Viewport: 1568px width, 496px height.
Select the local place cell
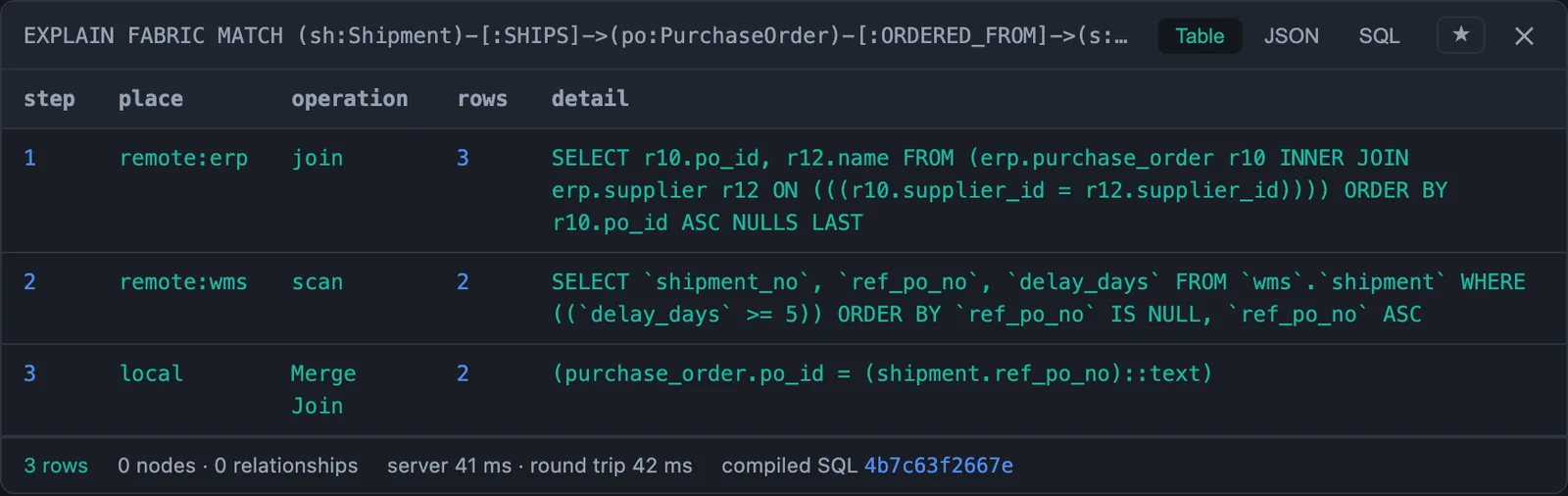tap(151, 373)
